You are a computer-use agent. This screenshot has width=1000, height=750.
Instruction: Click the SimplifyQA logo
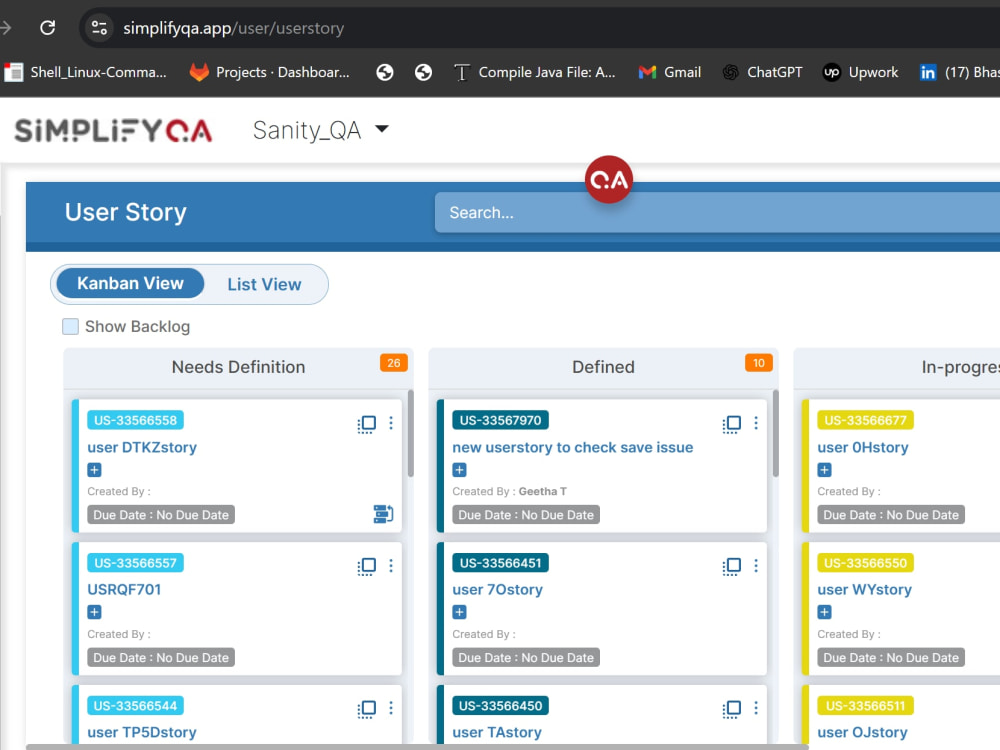pyautogui.click(x=113, y=131)
